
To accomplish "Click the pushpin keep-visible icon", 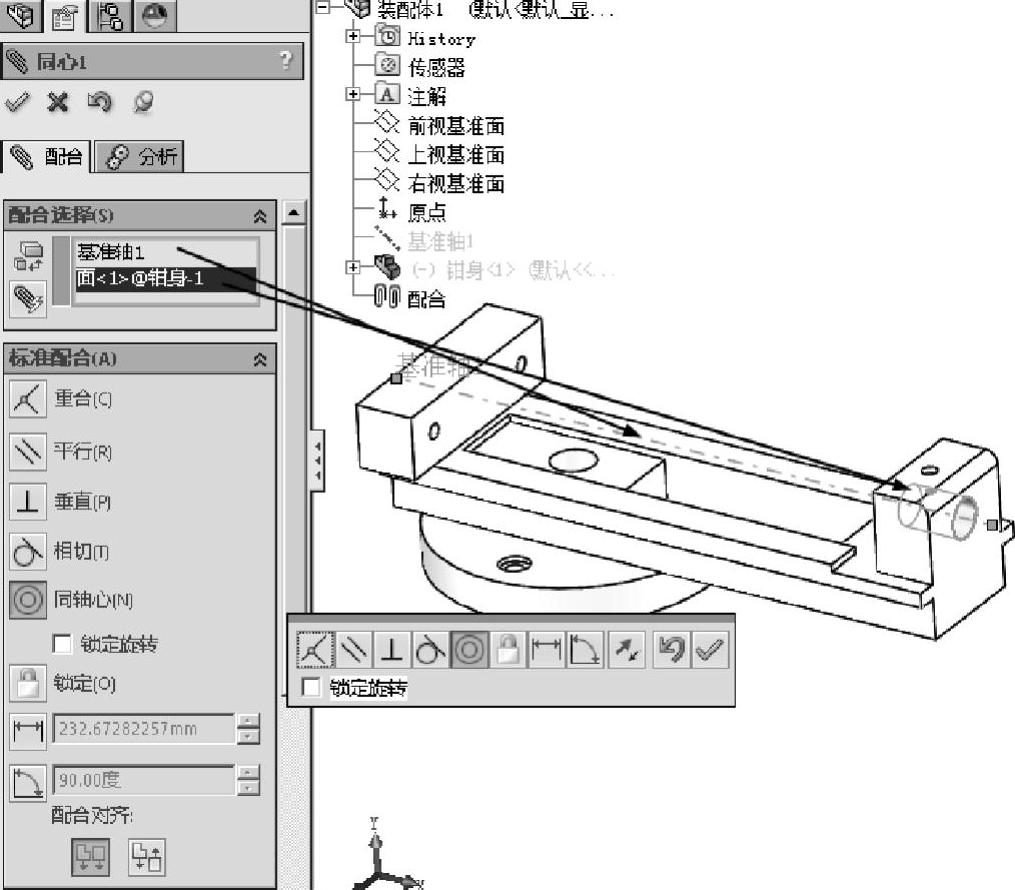I will click(142, 102).
